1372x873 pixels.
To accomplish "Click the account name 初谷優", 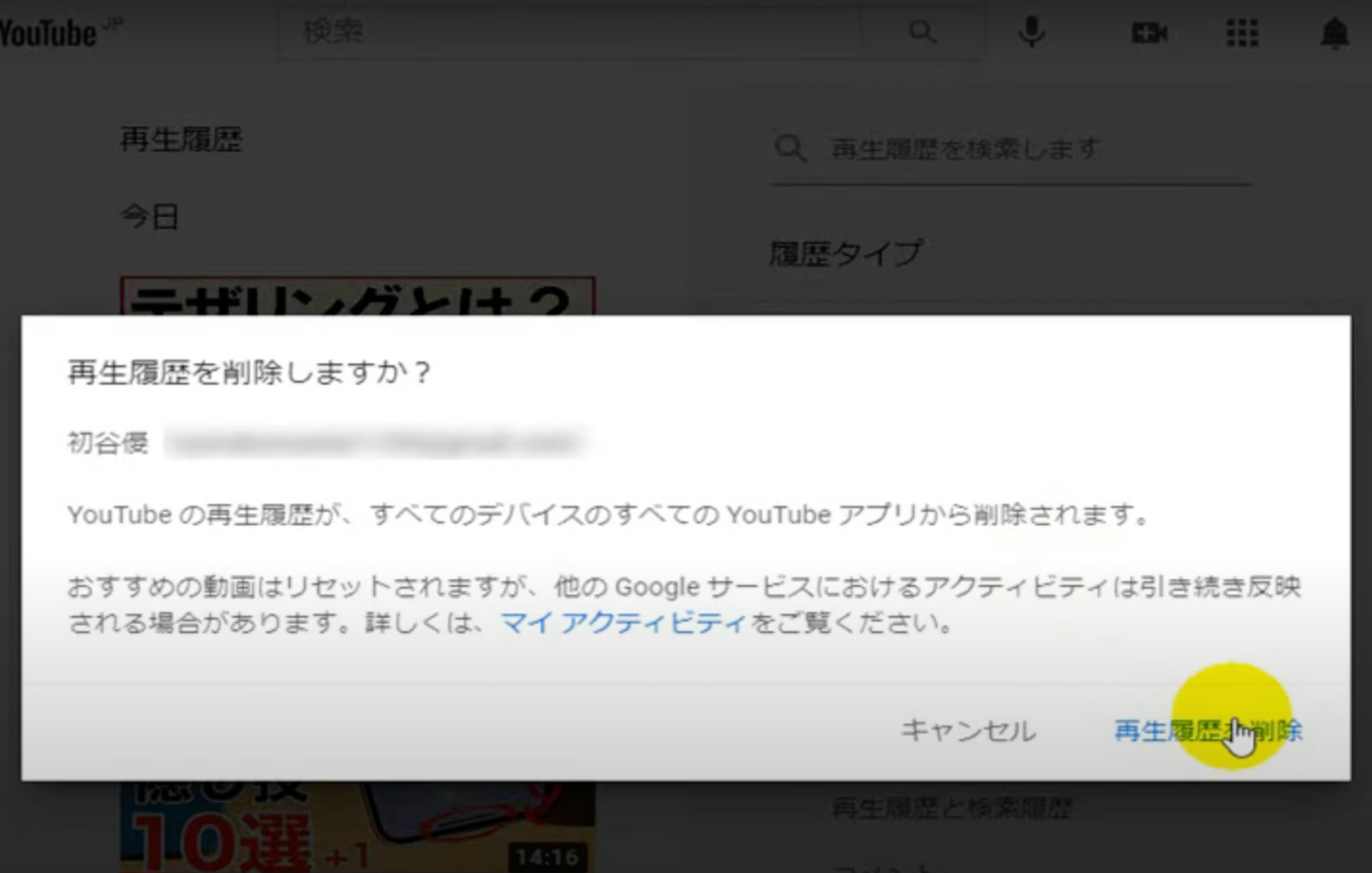I will [108, 443].
